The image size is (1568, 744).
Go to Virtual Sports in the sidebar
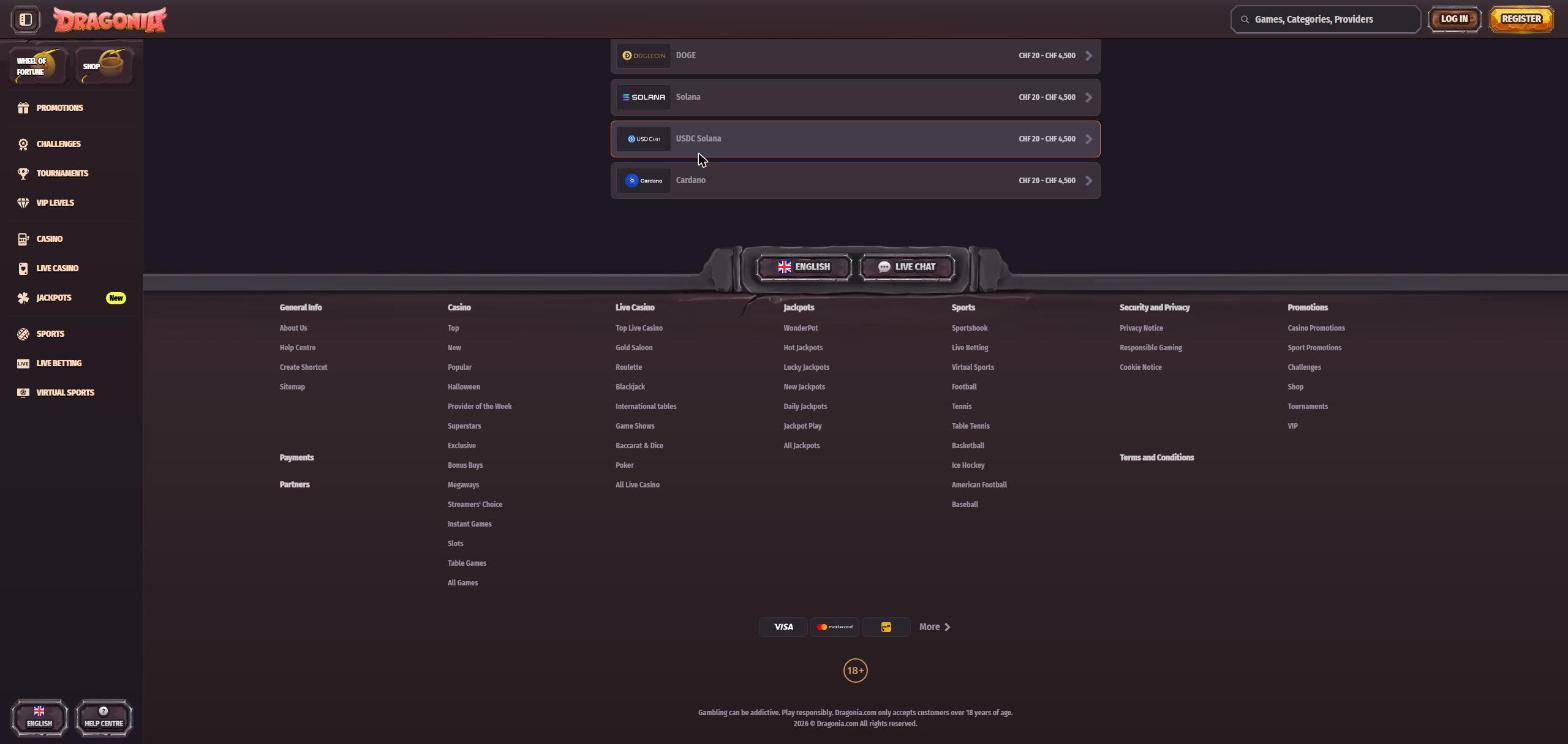point(56,393)
